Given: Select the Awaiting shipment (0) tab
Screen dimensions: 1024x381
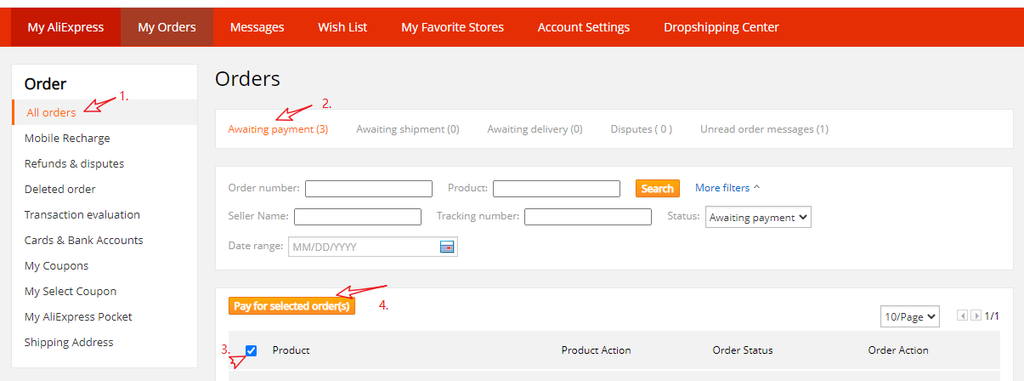Looking at the screenshot, I should pyautogui.click(x=408, y=129).
